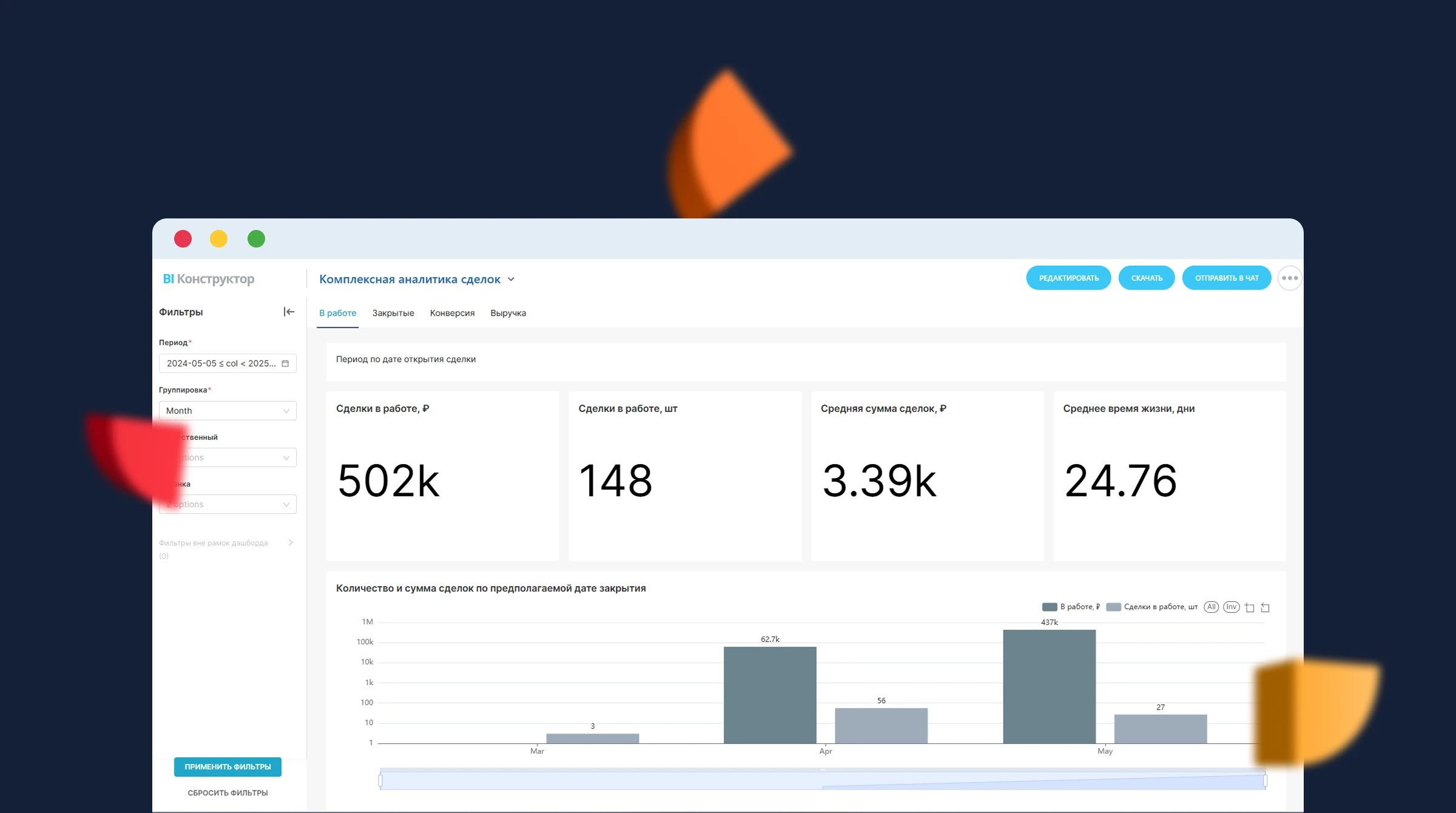Invert legend selection with Inv
This screenshot has height=813, width=1456.
pos(1231,607)
